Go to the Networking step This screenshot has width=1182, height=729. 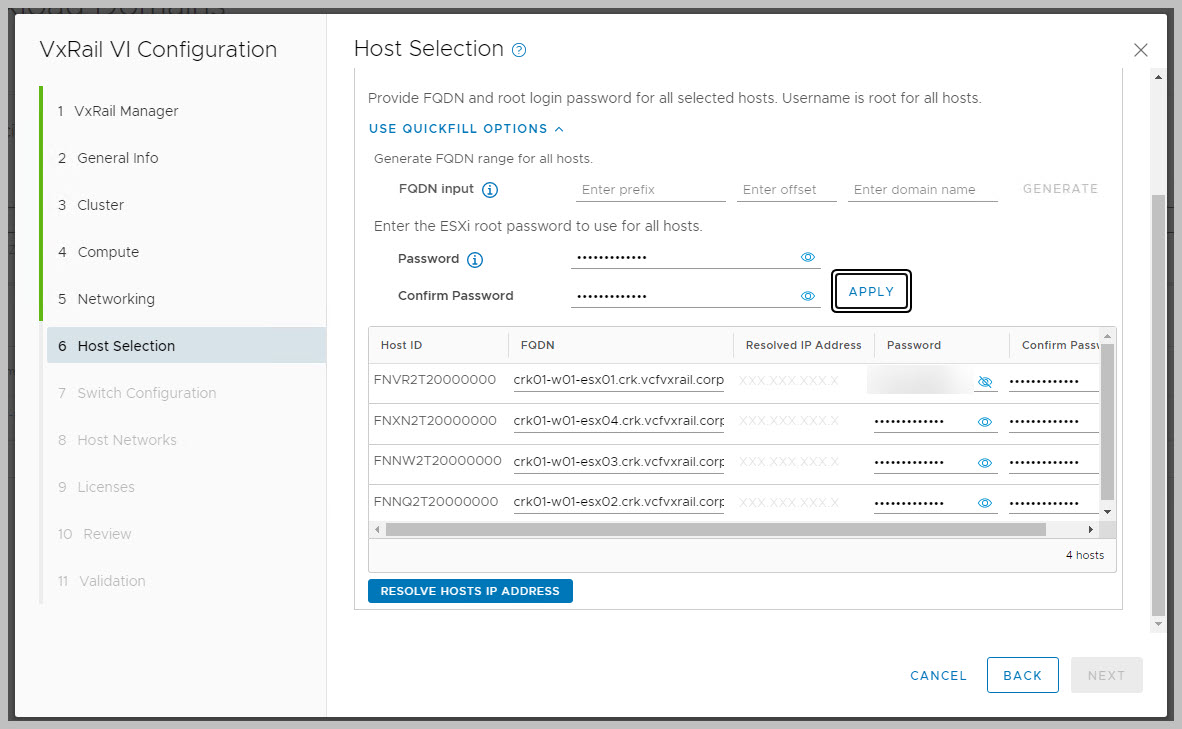click(x=116, y=299)
